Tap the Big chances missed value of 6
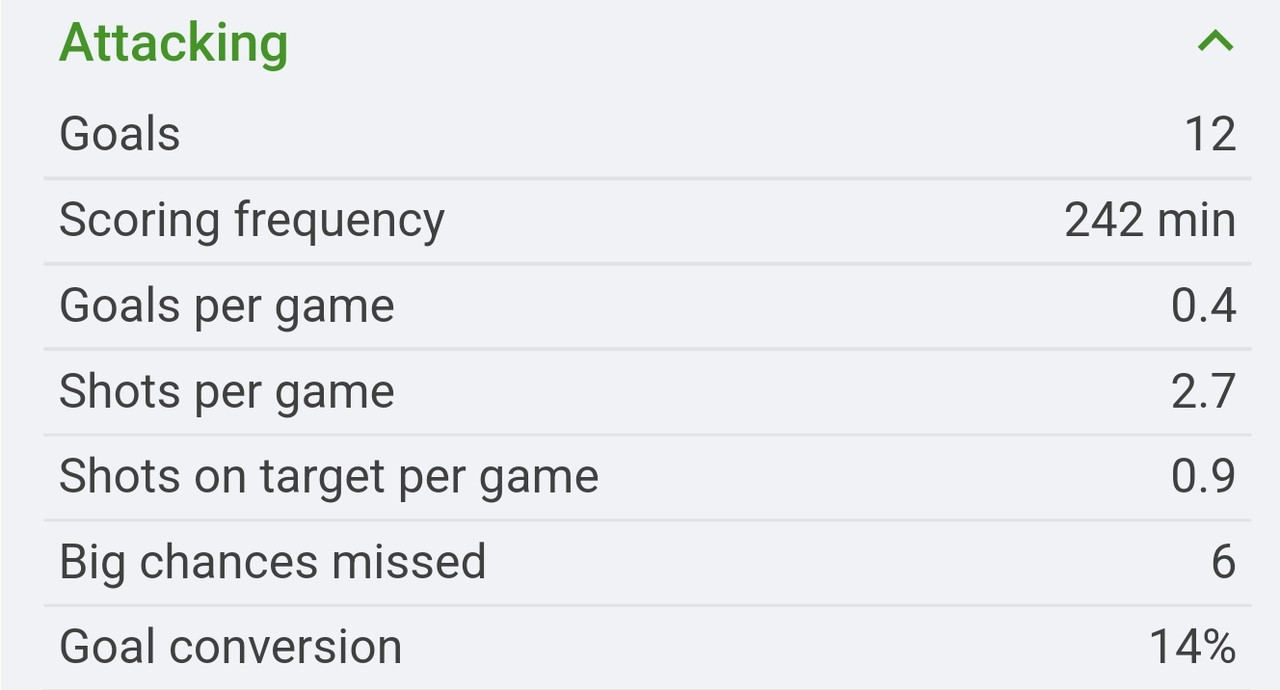This screenshot has height=690, width=1280. [x=1224, y=562]
